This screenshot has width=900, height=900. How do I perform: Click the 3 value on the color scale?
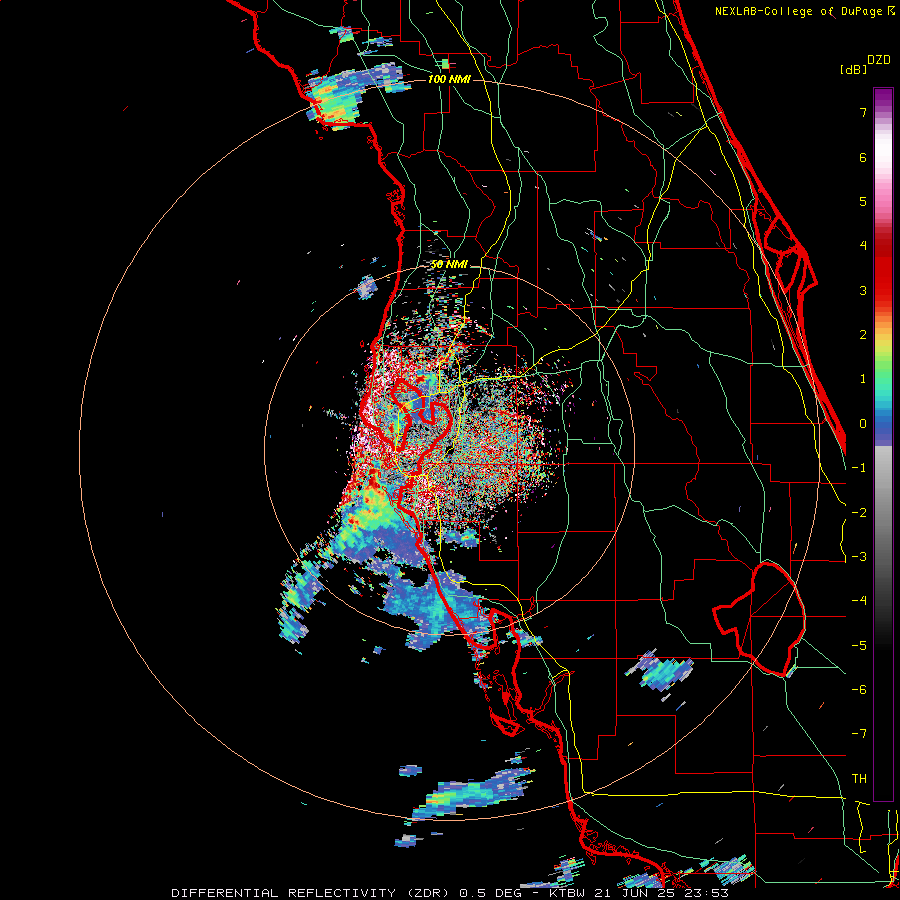point(863,290)
